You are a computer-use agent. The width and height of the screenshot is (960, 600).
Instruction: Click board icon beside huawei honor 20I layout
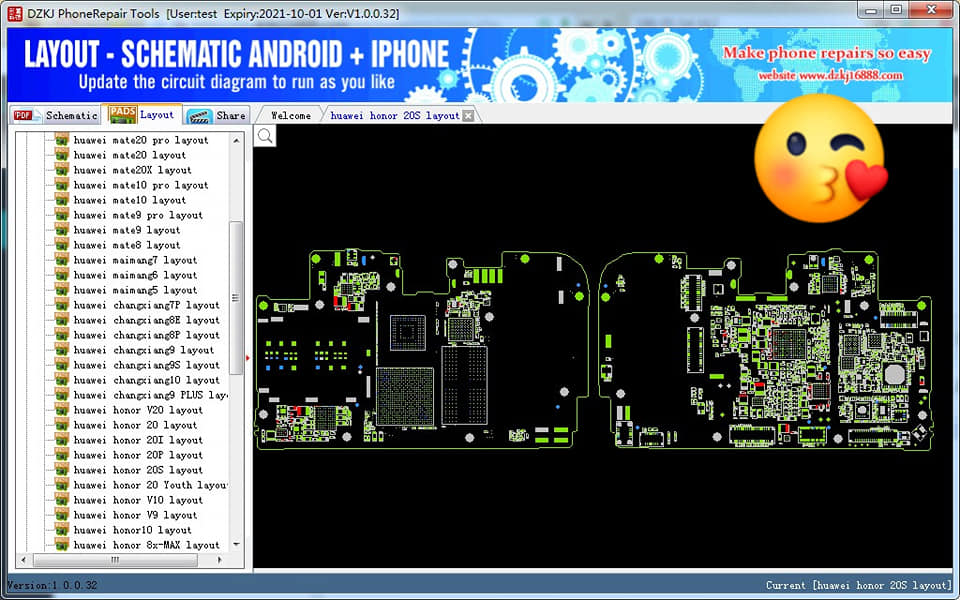point(61,440)
